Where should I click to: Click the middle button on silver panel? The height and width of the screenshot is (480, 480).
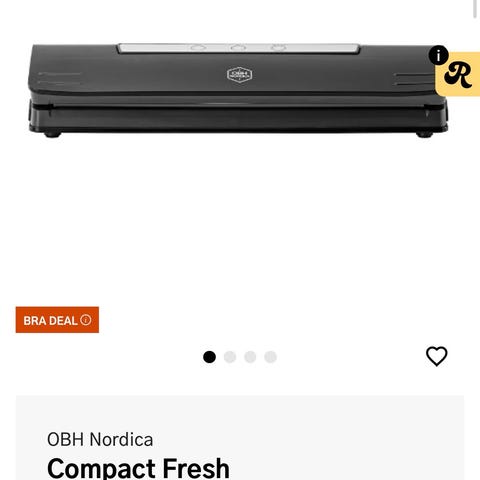point(238,48)
